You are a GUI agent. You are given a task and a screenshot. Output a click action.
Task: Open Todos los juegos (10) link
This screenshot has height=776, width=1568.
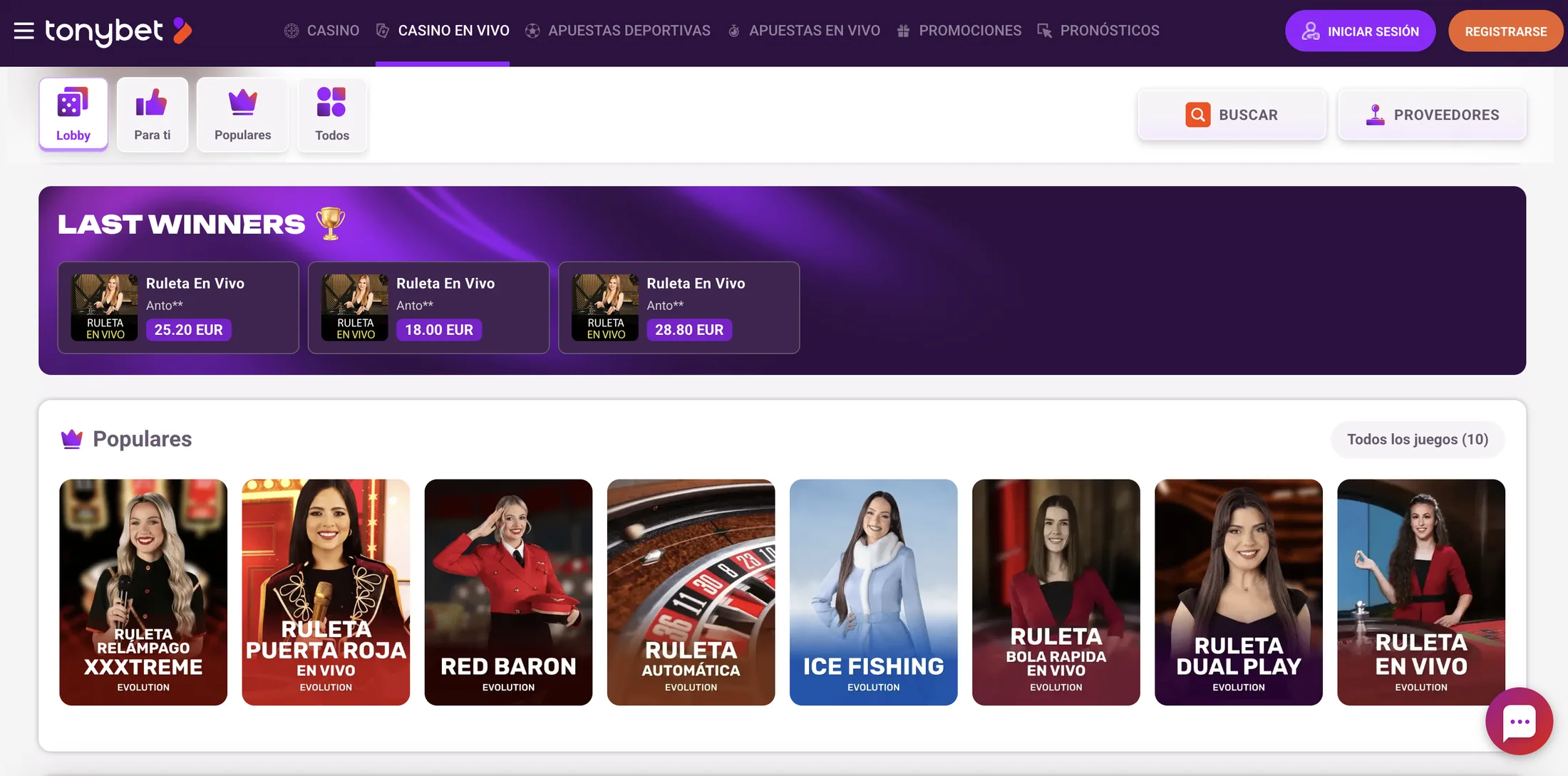click(x=1418, y=440)
